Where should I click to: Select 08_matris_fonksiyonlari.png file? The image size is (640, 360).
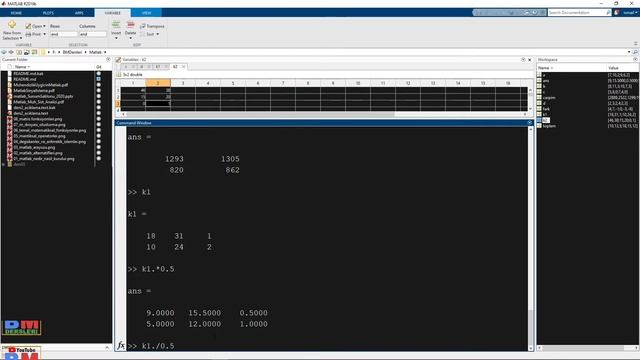click(x=38, y=119)
